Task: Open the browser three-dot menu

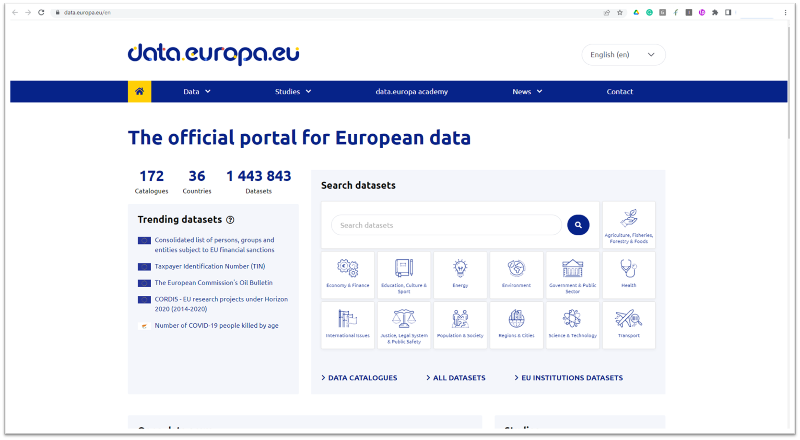Action: (785, 12)
